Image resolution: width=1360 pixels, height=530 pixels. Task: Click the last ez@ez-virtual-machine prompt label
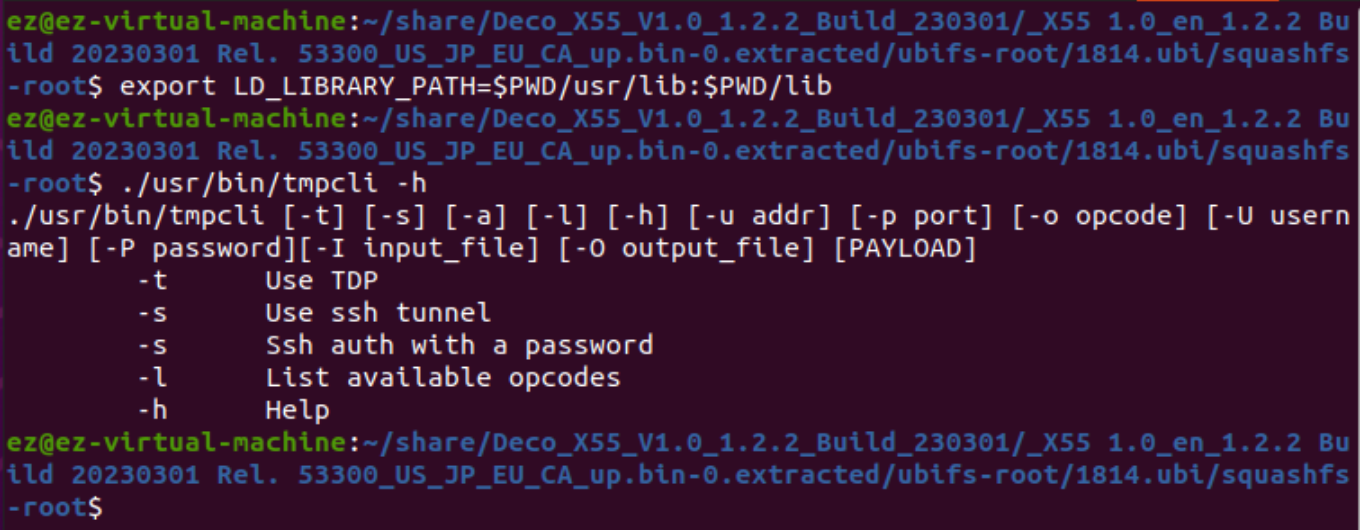pyautogui.click(x=176, y=442)
